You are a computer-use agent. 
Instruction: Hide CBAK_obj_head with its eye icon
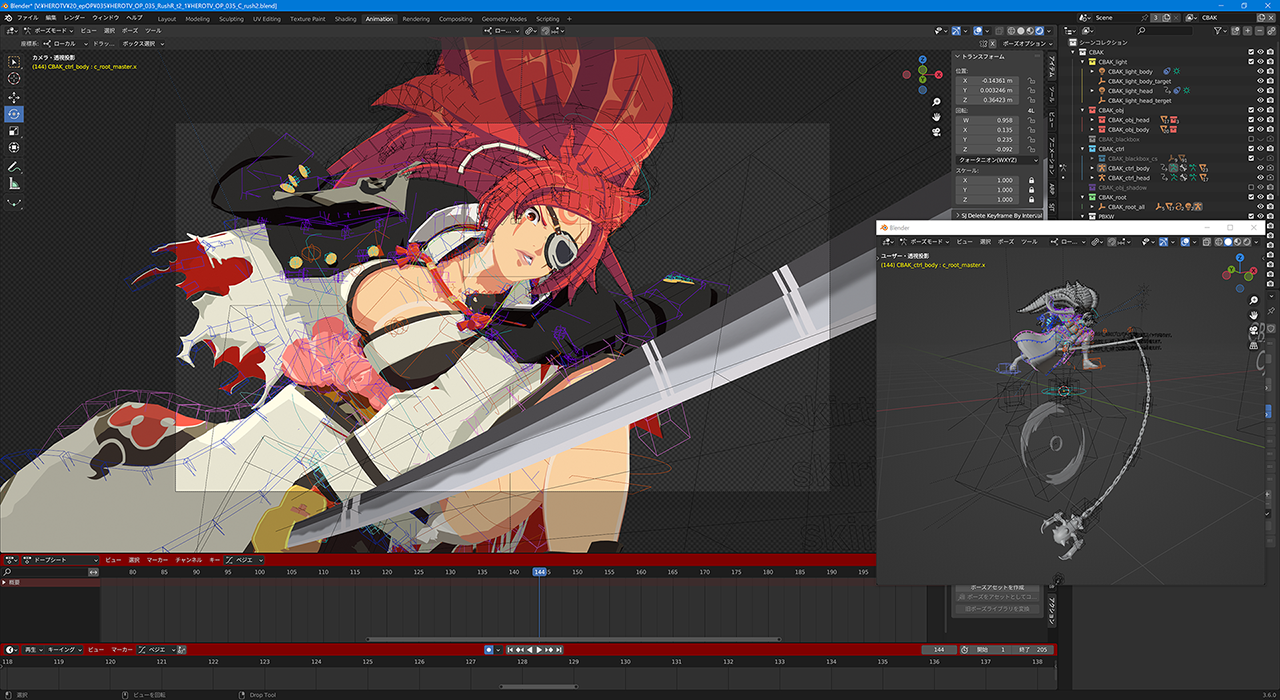pyautogui.click(x=1261, y=120)
